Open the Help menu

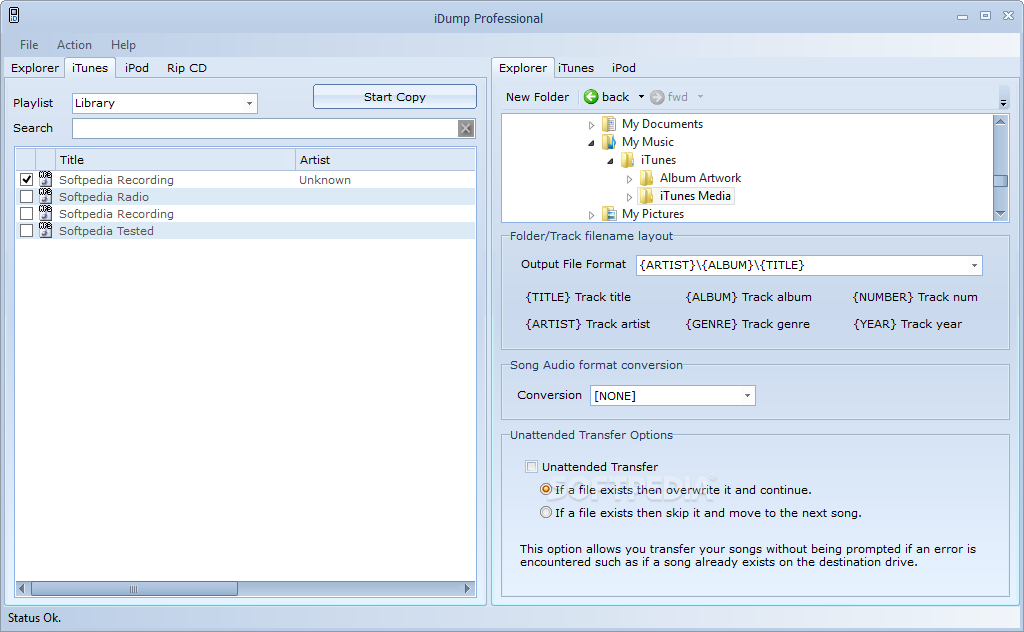coord(123,44)
